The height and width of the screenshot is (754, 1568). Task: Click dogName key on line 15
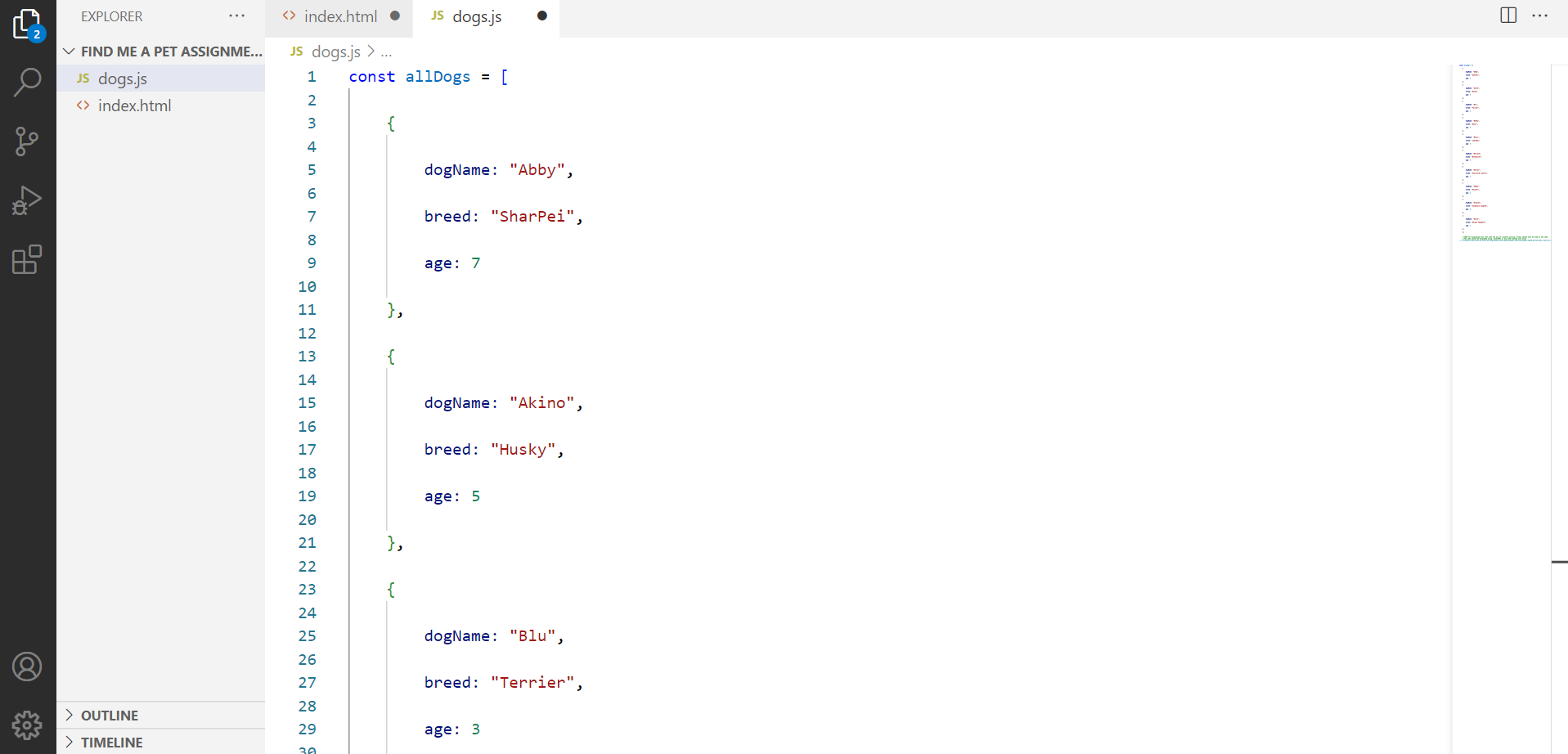pos(456,403)
